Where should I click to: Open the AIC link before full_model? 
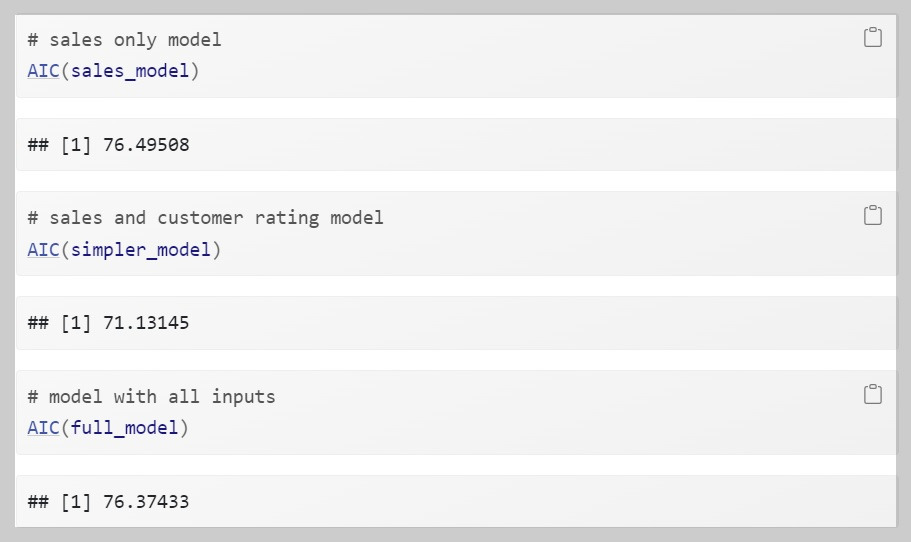(43, 428)
